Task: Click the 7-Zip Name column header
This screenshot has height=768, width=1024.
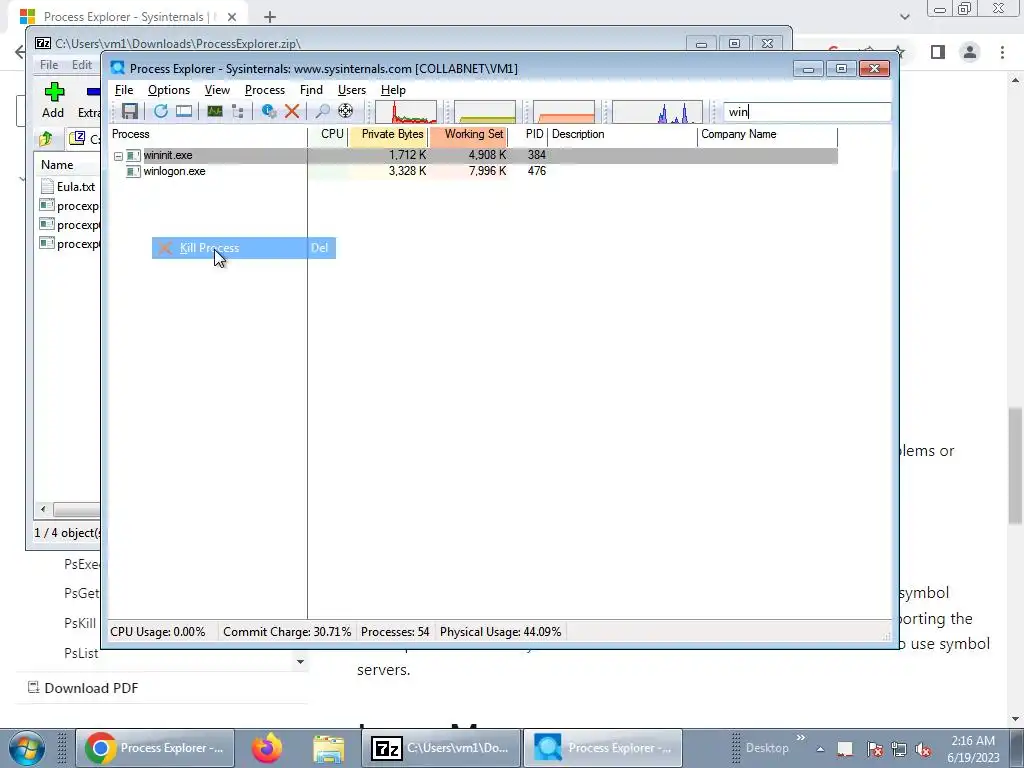Action: click(x=68, y=165)
